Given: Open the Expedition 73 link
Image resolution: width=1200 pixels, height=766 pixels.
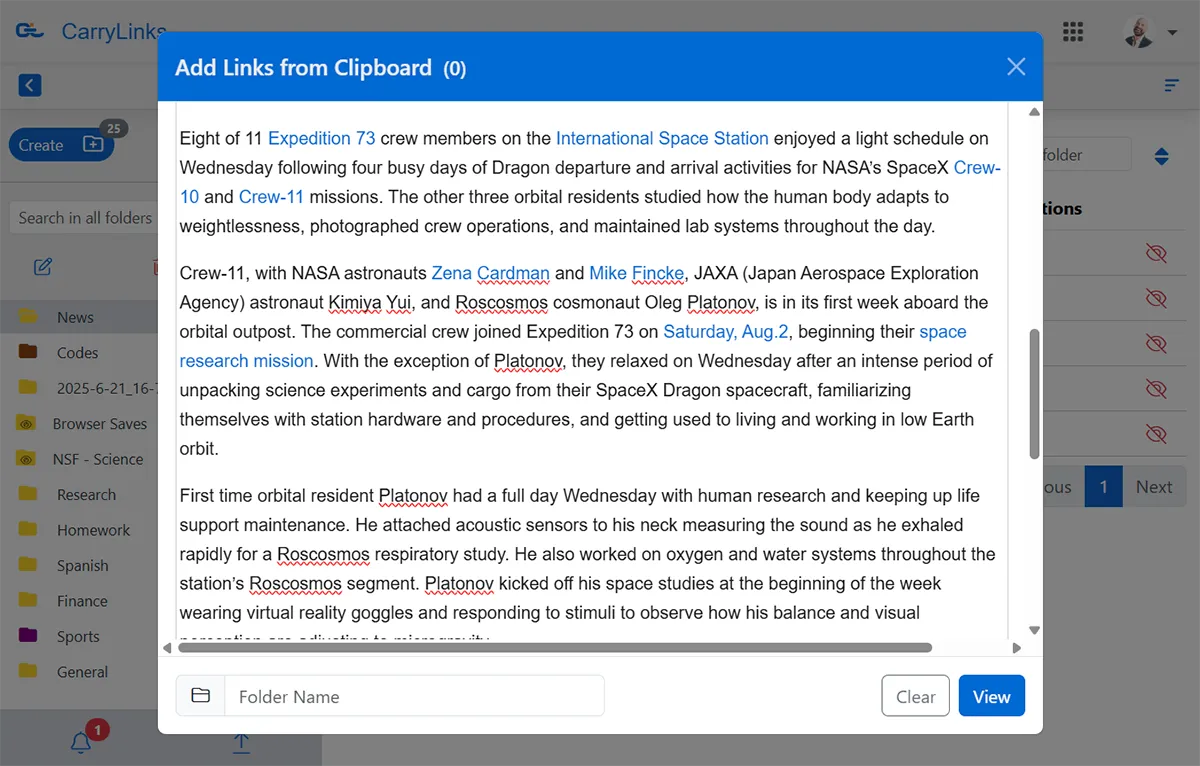Looking at the screenshot, I should coord(322,138).
